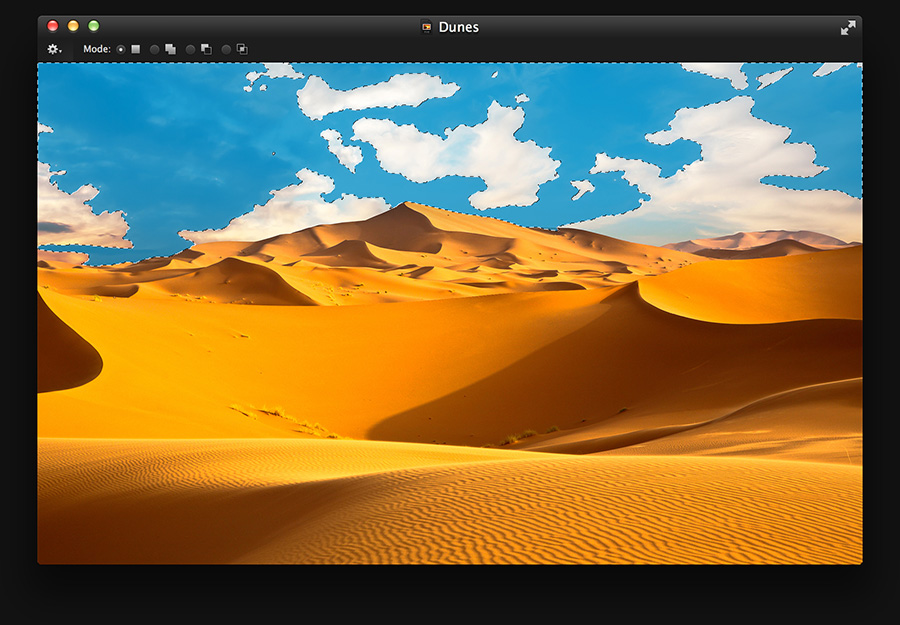This screenshot has height=625, width=900.
Task: Select the intersect with selection mode radio button
Action: [x=226, y=49]
